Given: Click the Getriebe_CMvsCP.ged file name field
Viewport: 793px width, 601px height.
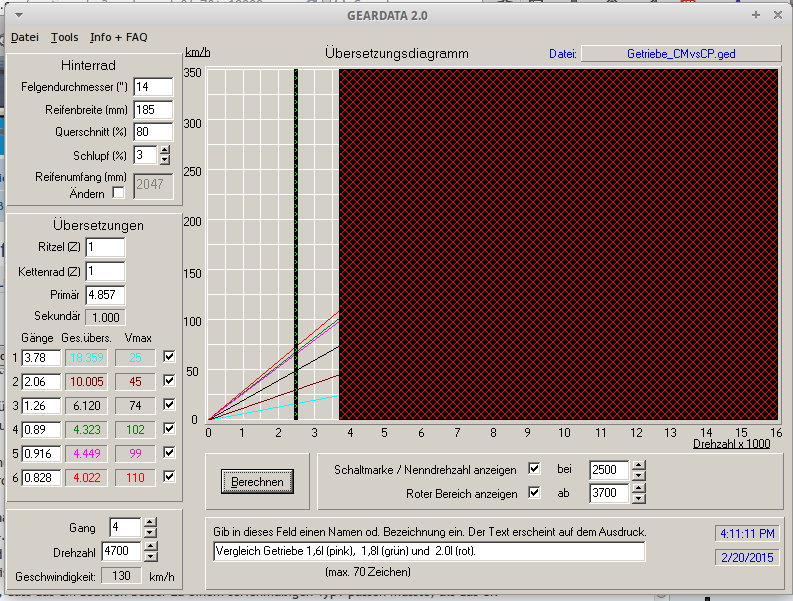Looking at the screenshot, I should [x=680, y=54].
